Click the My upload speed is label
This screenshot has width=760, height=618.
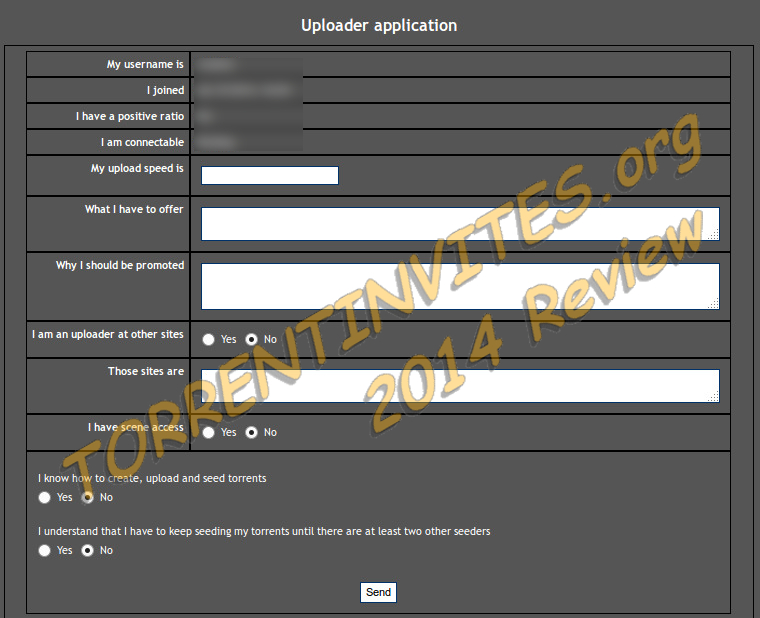(x=137, y=168)
